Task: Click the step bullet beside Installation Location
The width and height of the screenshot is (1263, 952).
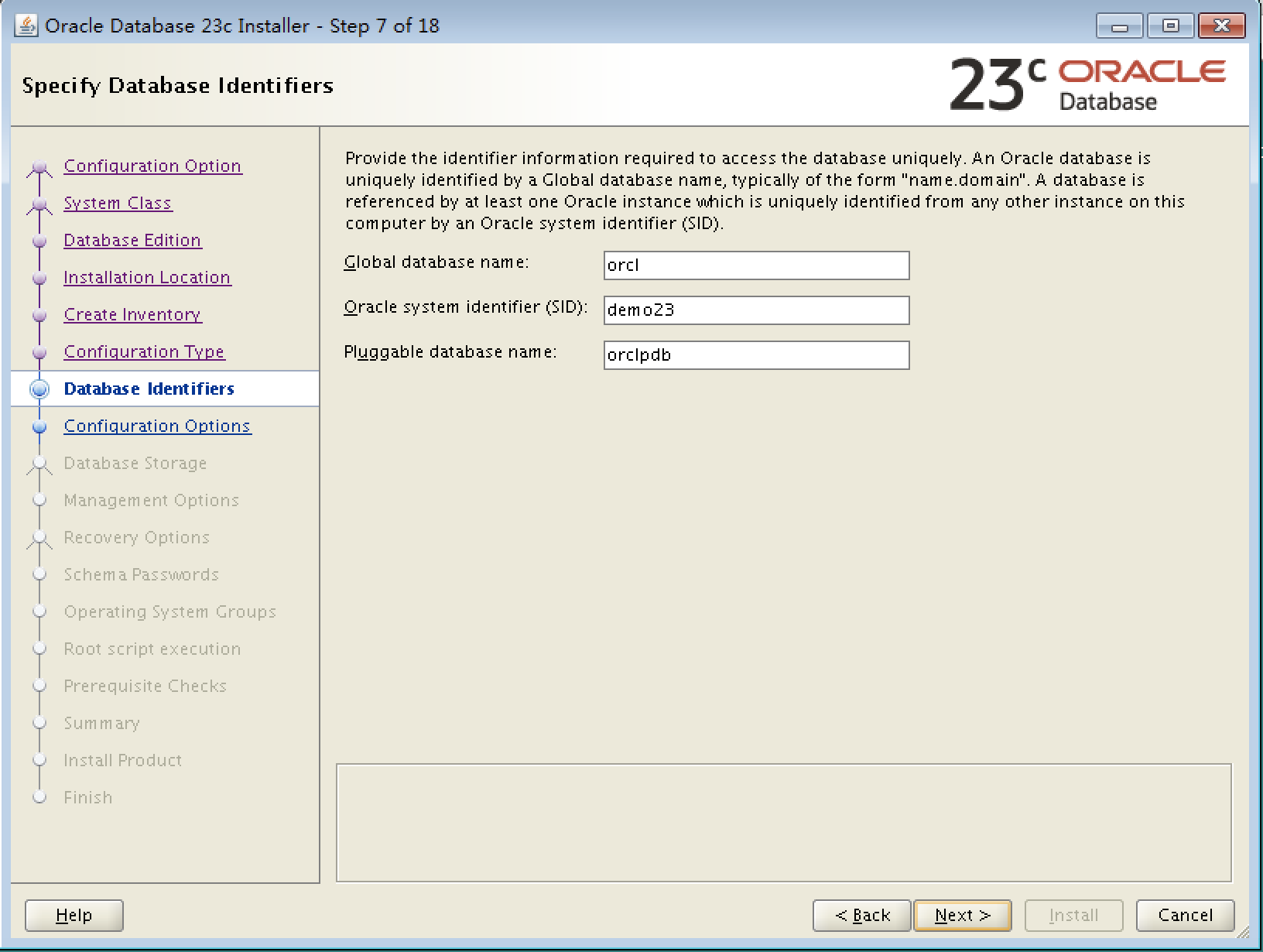Action: tap(39, 278)
